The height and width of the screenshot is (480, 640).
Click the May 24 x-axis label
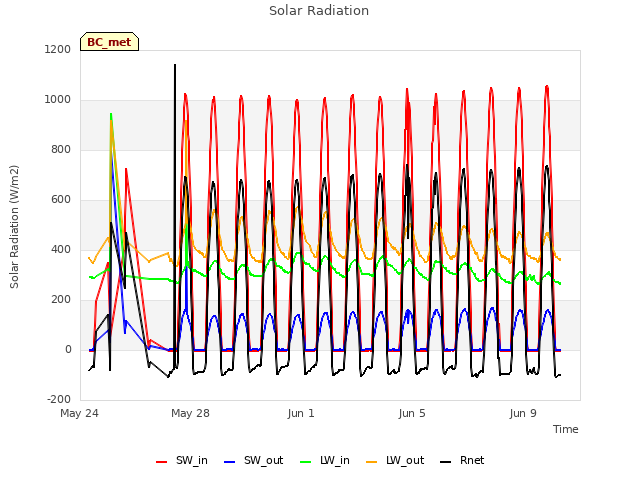click(80, 413)
